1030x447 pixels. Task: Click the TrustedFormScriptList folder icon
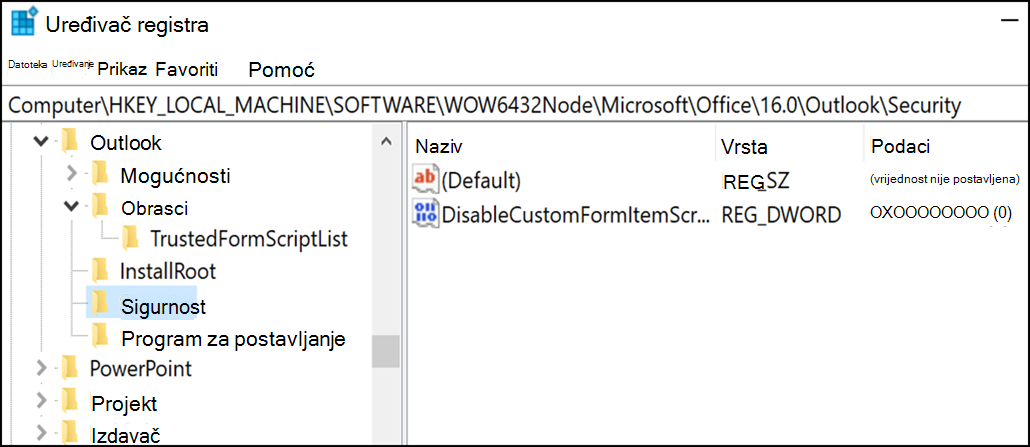tap(130, 238)
